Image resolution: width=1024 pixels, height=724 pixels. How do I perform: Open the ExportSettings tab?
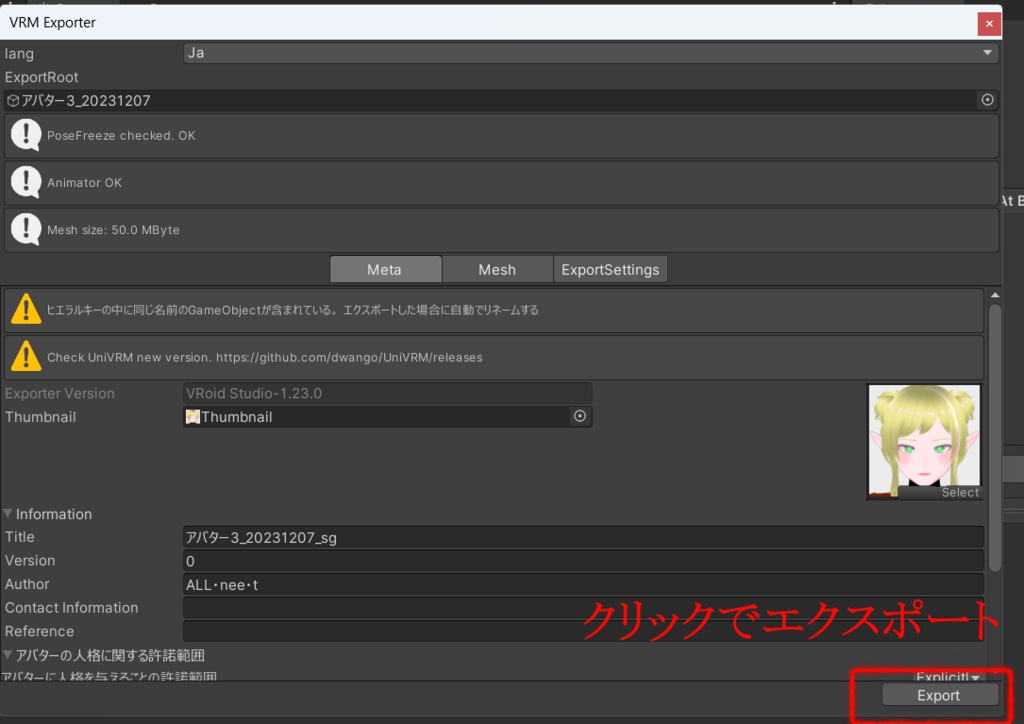point(610,269)
